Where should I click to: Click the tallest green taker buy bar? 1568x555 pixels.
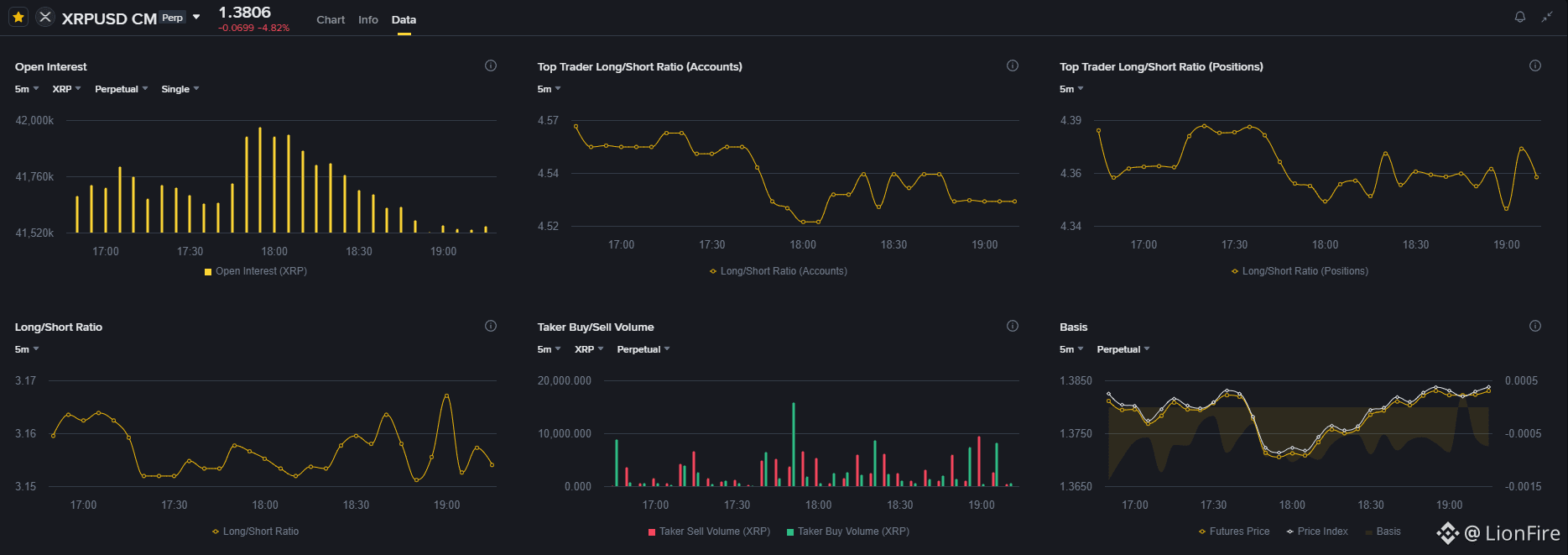point(793,444)
